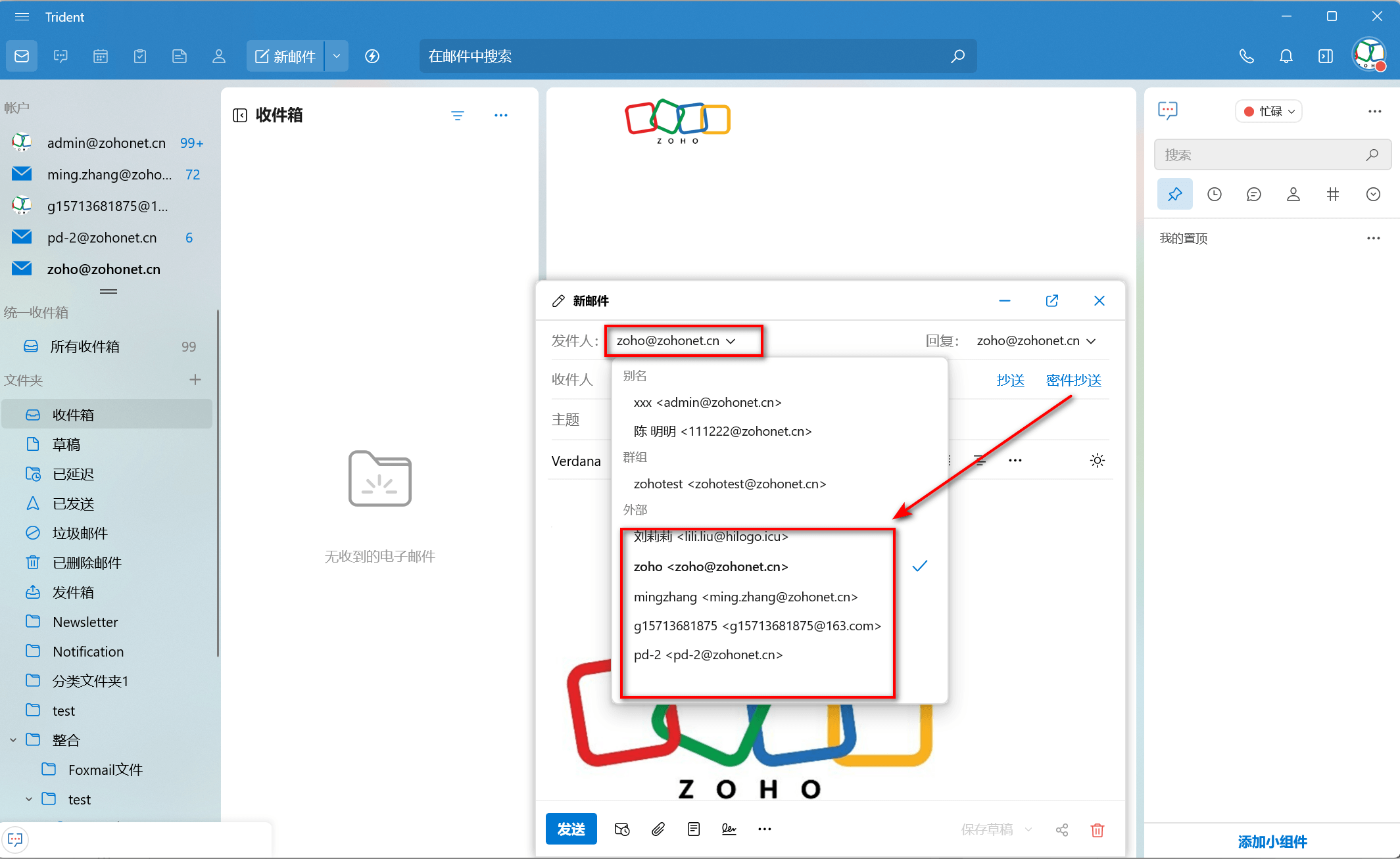Open the 保存草稿 dropdown arrow
This screenshot has width=1400, height=859.
point(1028,830)
